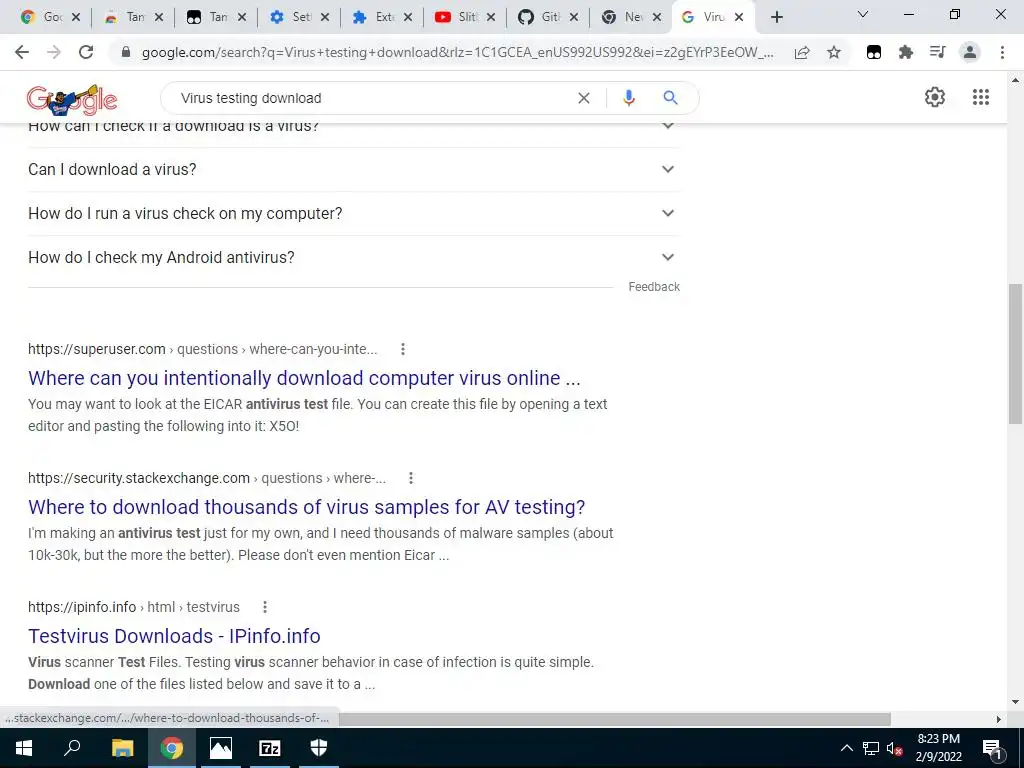Open more options for superuser.com result
The image size is (1024, 768).
(403, 349)
